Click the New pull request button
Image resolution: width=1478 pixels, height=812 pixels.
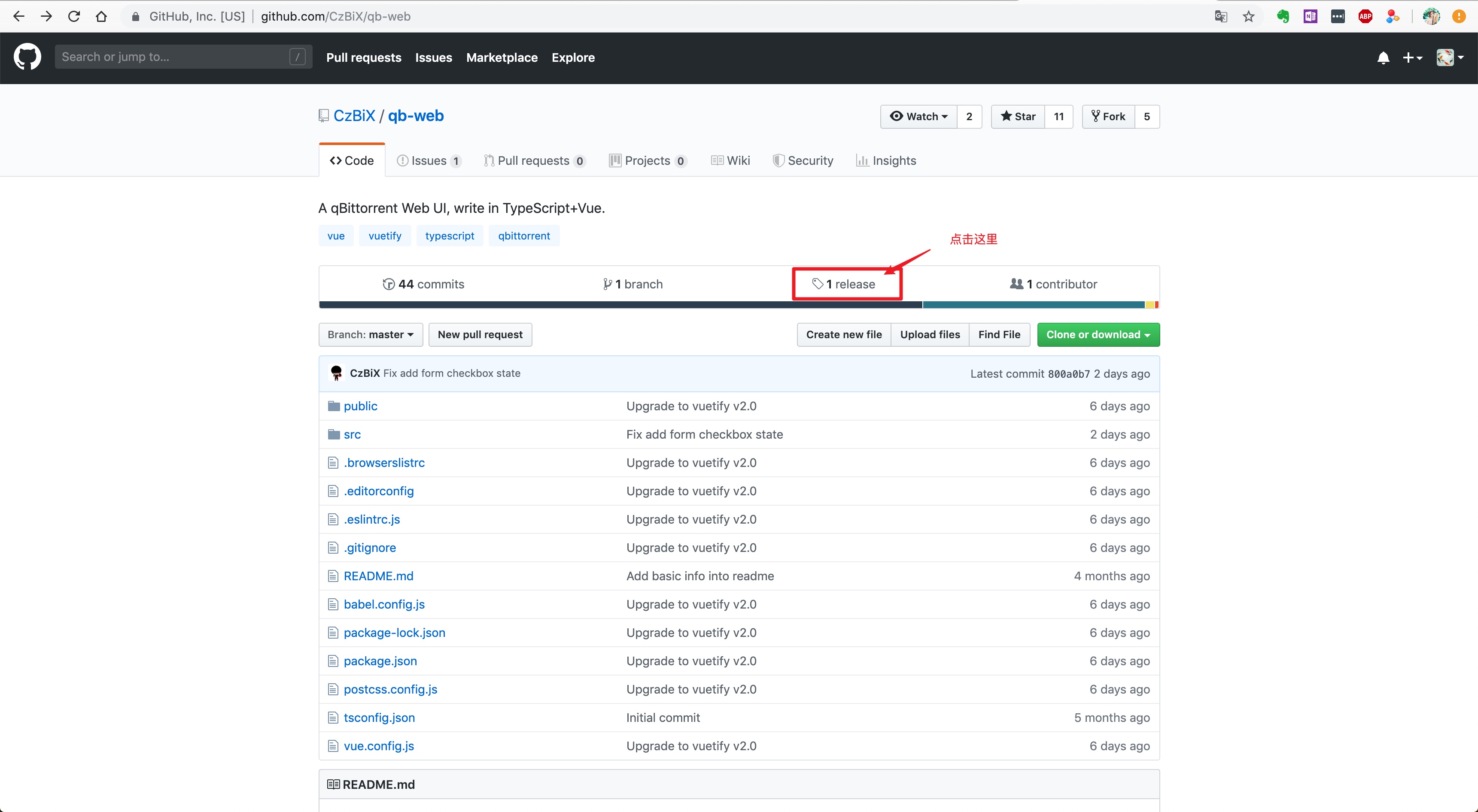point(480,335)
